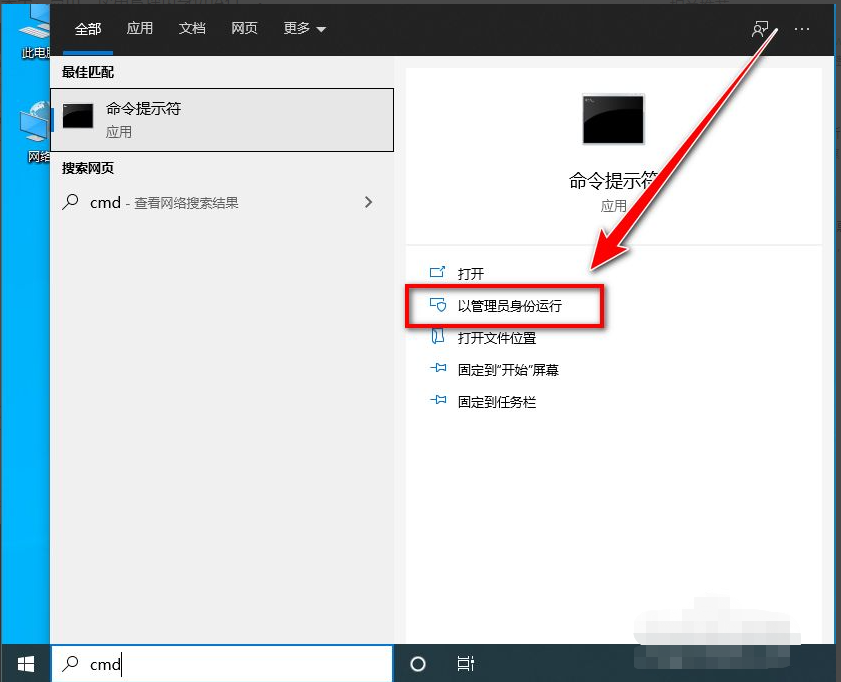The width and height of the screenshot is (841, 682).
Task: Switch to the 应用 filter tab
Action: pyautogui.click(x=140, y=29)
